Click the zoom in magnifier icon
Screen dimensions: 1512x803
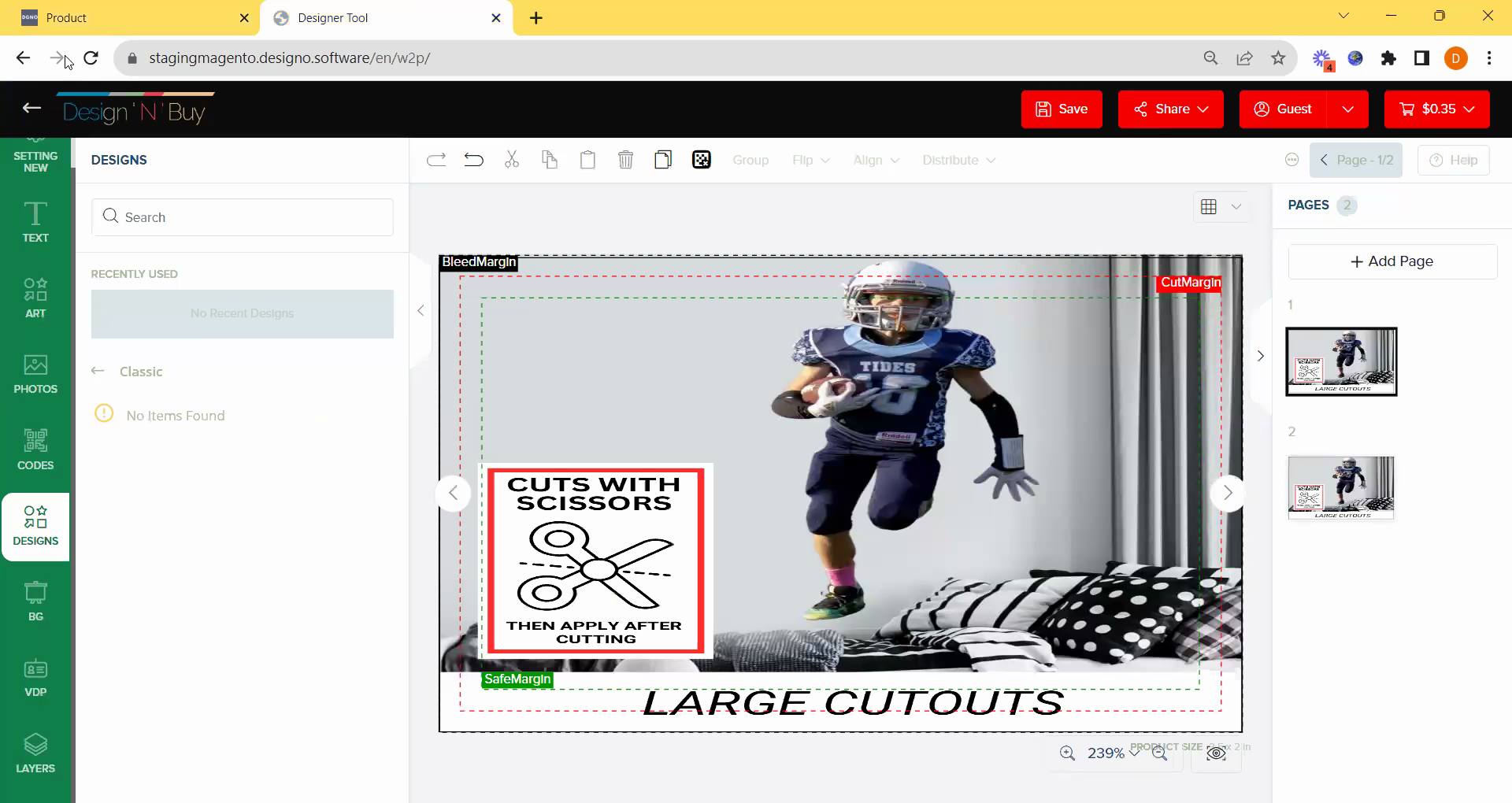coord(1067,753)
